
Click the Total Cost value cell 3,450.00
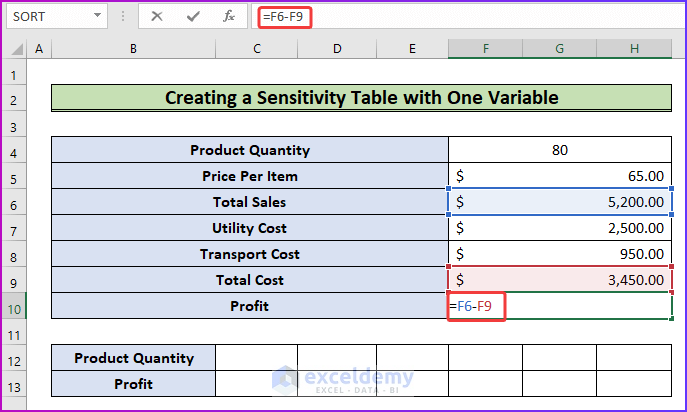pyautogui.click(x=560, y=280)
